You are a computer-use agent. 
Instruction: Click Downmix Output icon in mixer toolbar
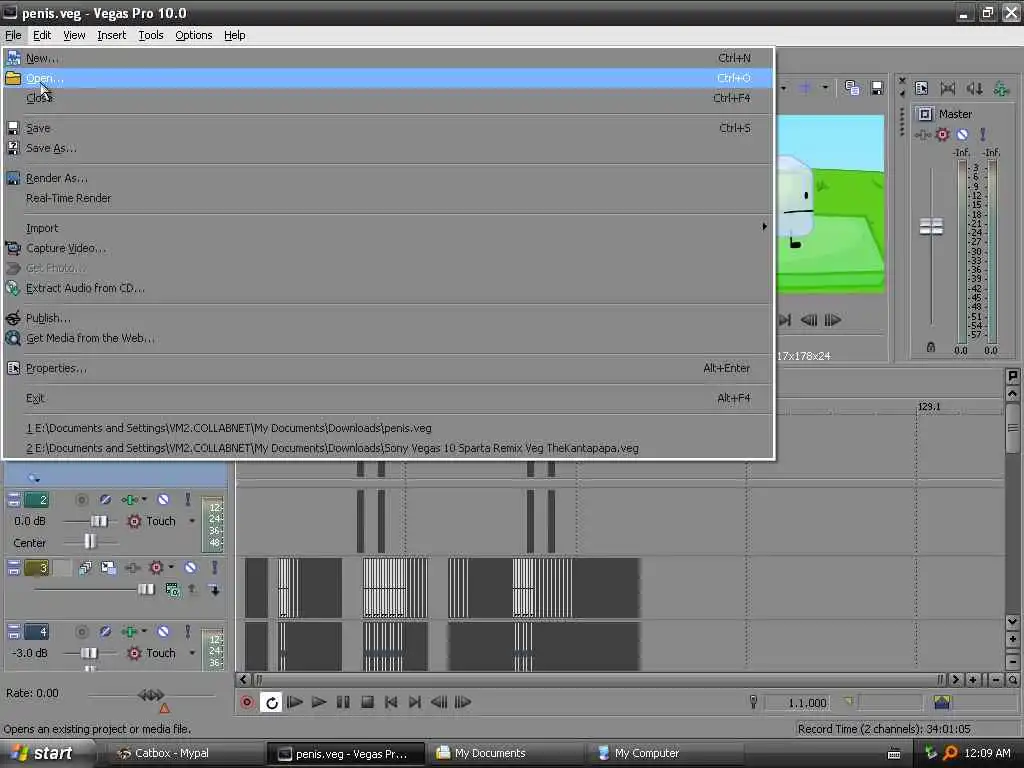(948, 88)
